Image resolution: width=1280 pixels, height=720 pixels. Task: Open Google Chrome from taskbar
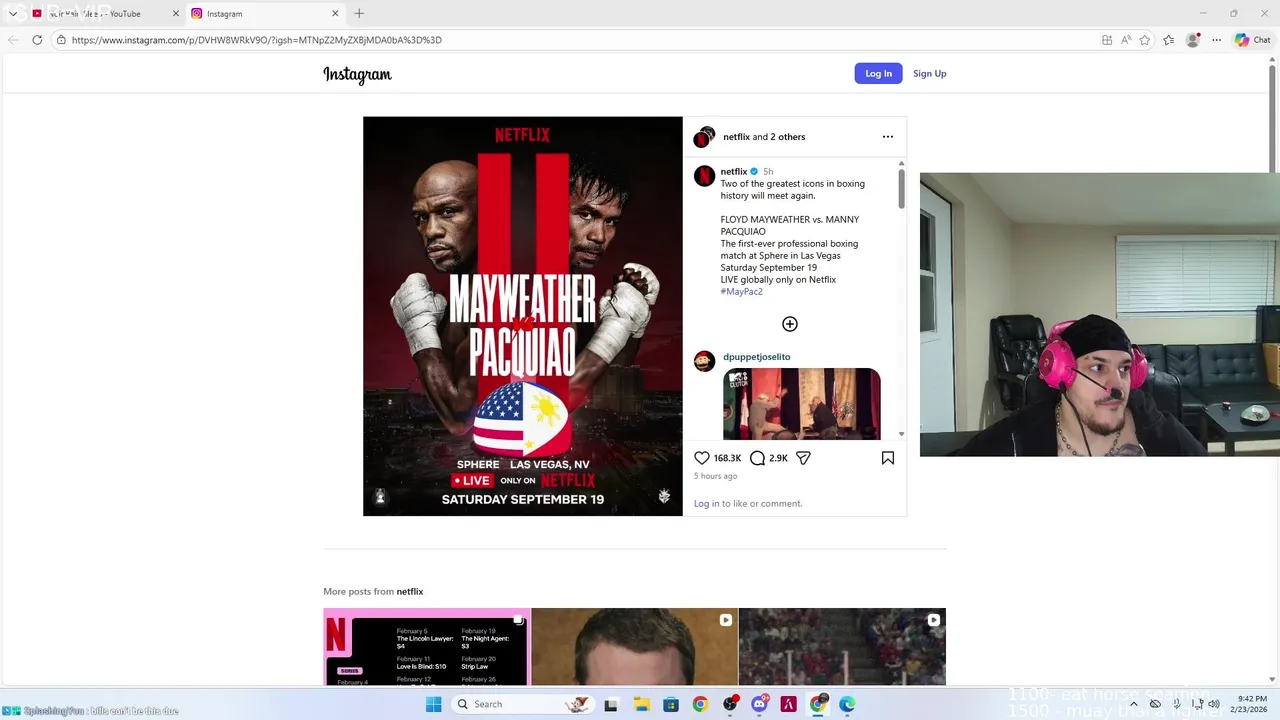pos(700,704)
